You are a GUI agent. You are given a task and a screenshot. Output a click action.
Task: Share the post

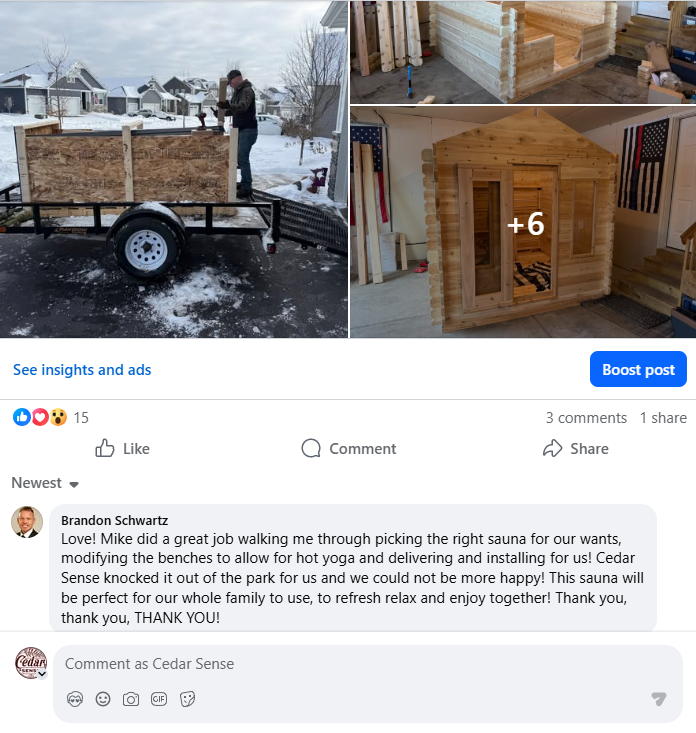575,449
